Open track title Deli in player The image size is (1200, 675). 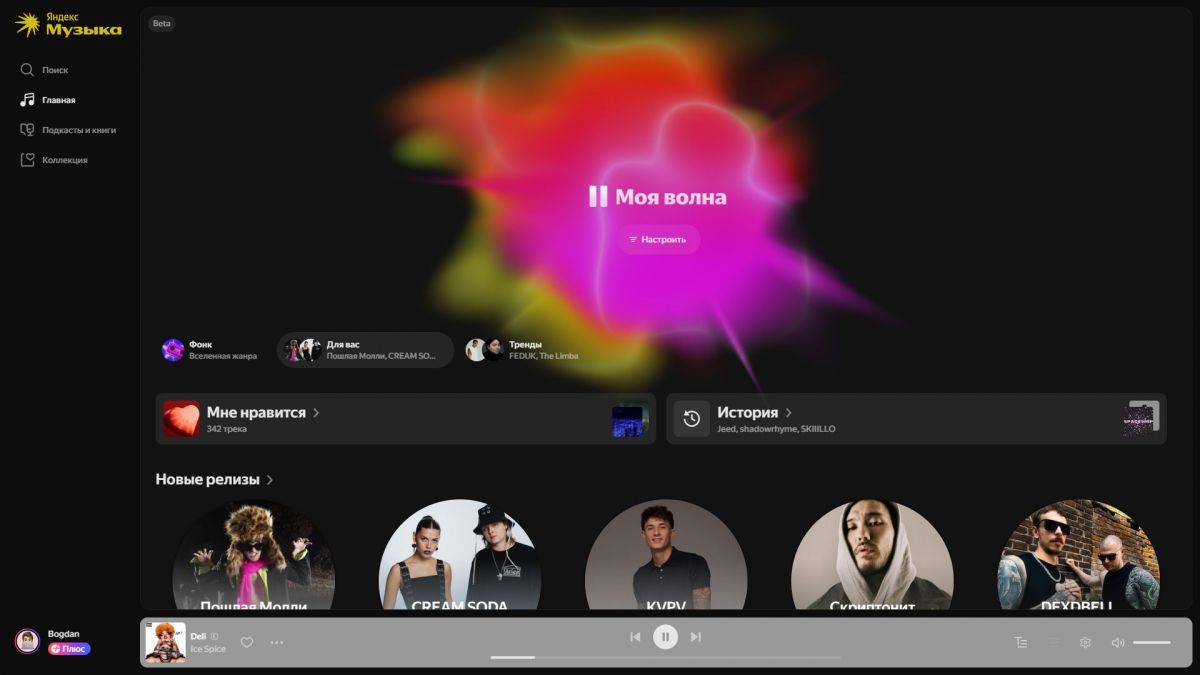point(198,636)
